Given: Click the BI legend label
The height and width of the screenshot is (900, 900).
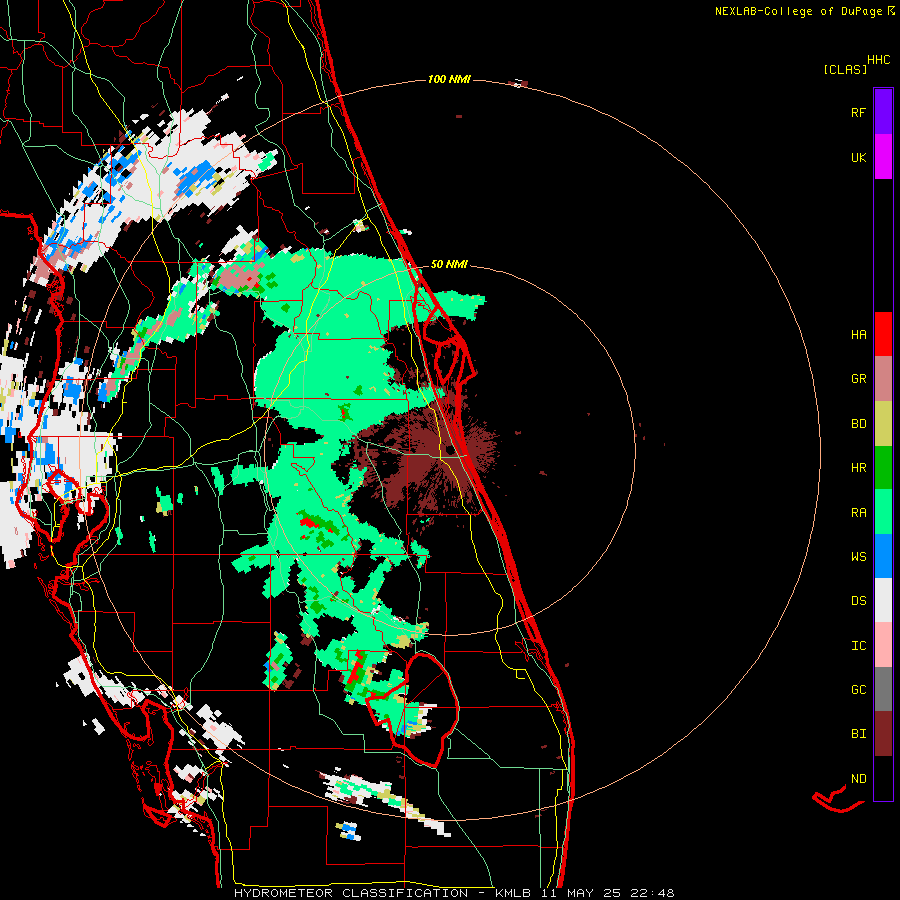Looking at the screenshot, I should pos(858,734).
